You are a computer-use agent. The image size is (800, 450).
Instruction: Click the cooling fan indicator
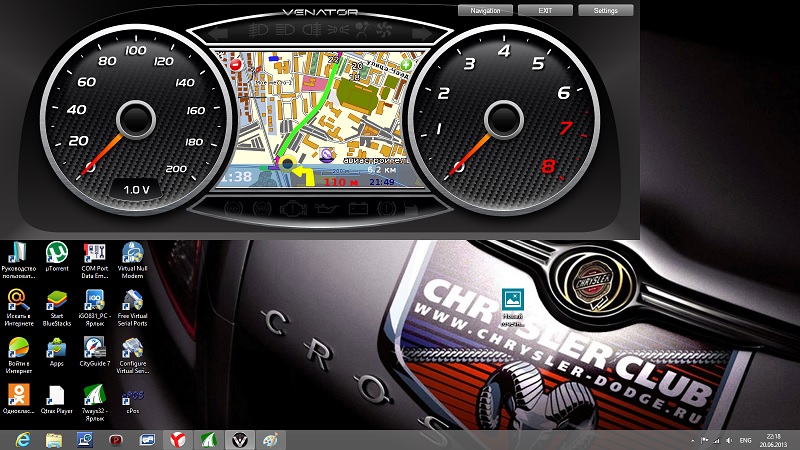click(384, 30)
